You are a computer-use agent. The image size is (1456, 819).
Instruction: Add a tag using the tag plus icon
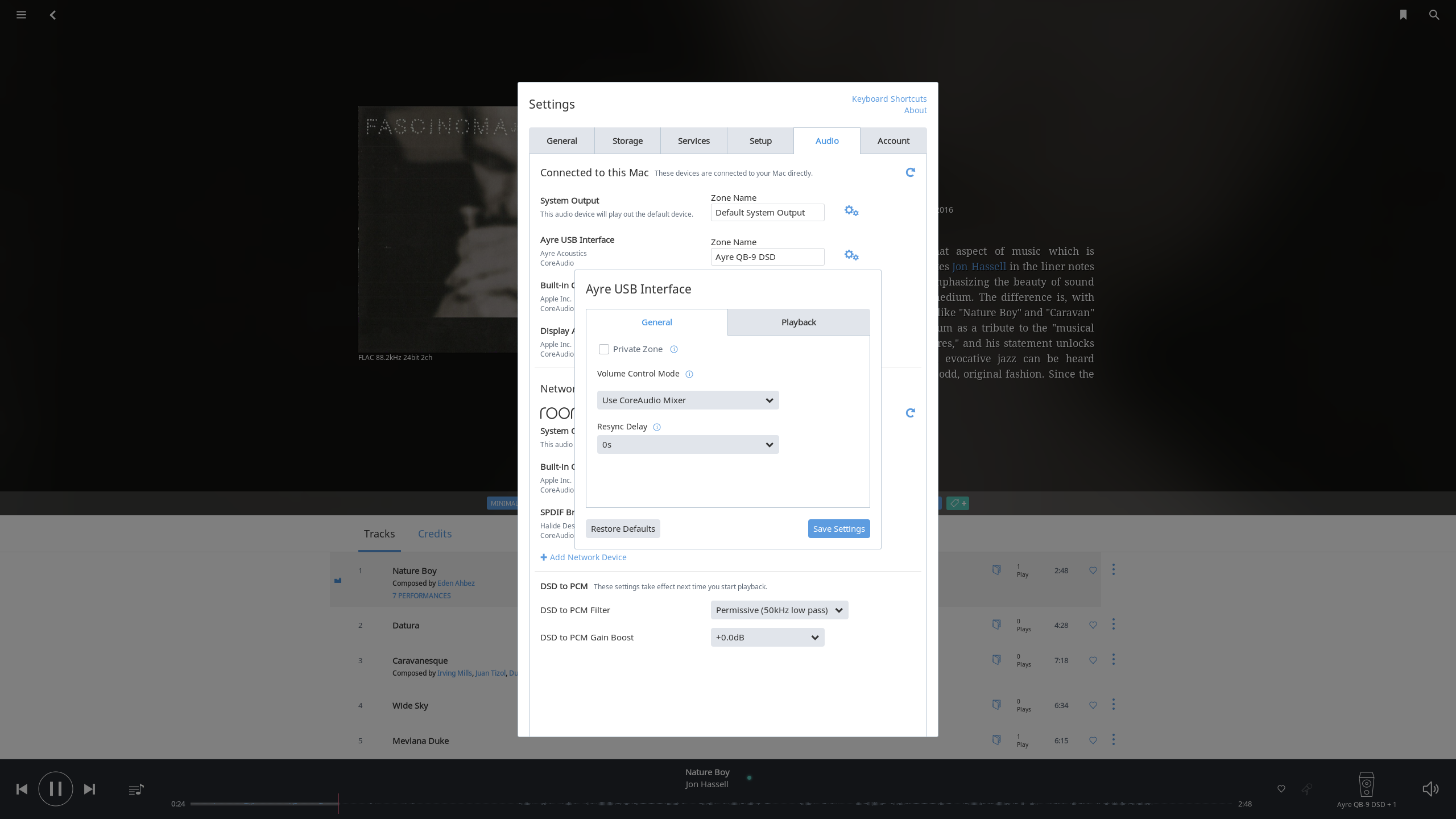coord(958,503)
